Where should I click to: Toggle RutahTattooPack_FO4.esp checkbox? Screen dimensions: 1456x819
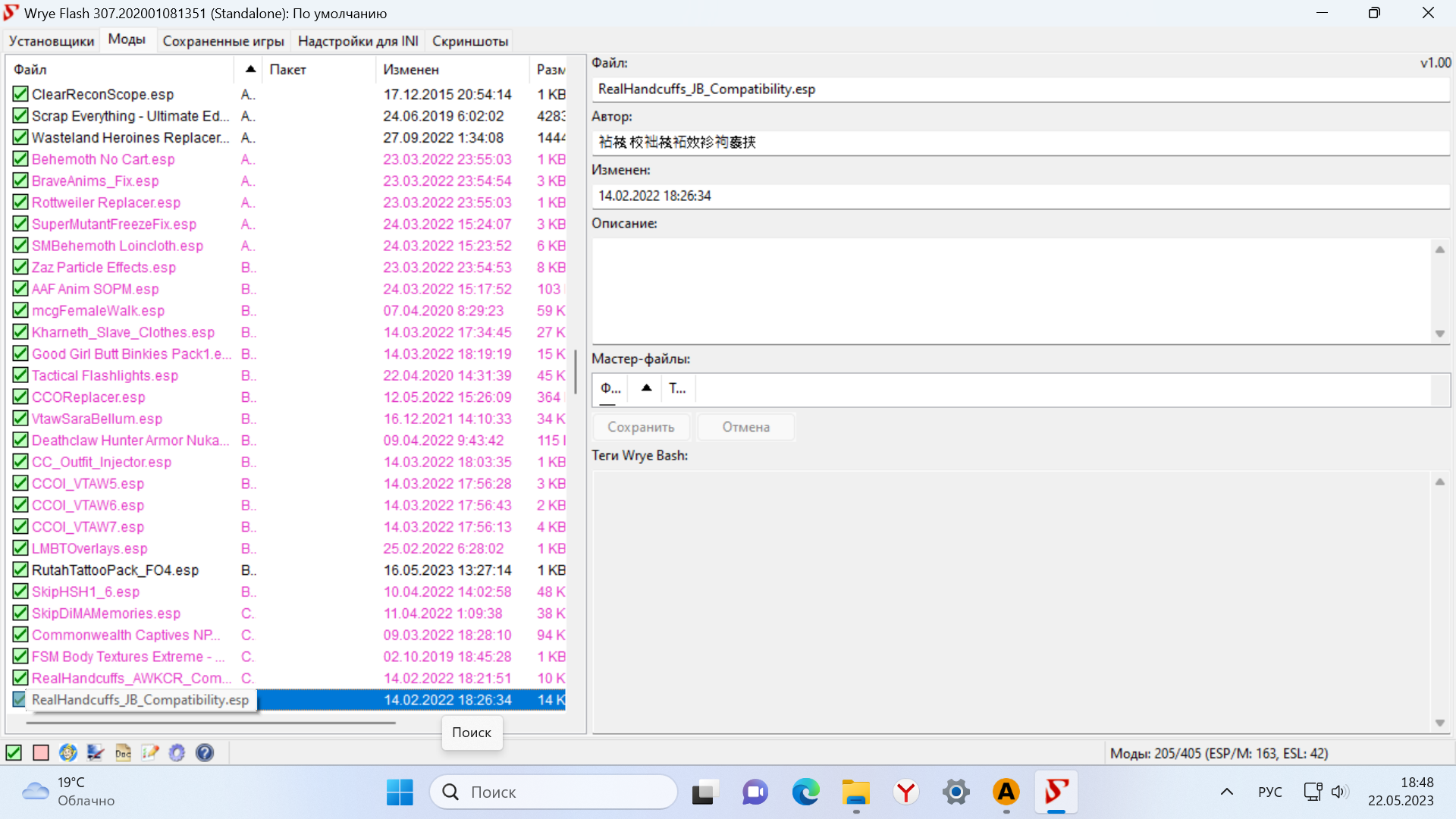pyautogui.click(x=20, y=570)
